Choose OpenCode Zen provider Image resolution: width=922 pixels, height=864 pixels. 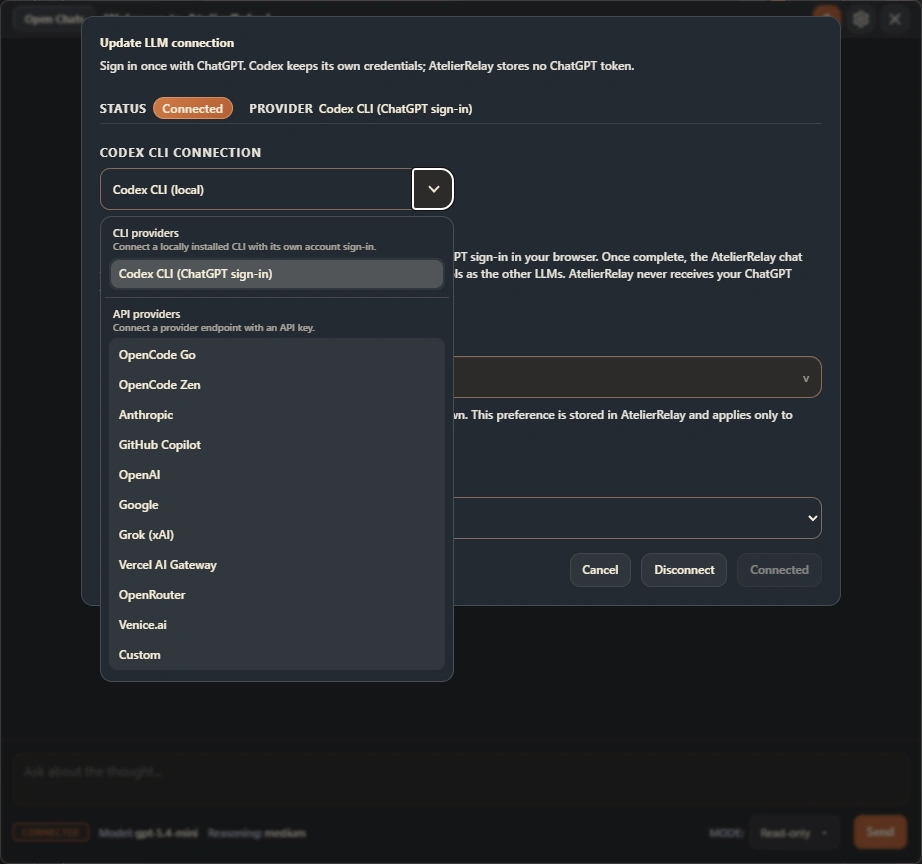(x=276, y=385)
